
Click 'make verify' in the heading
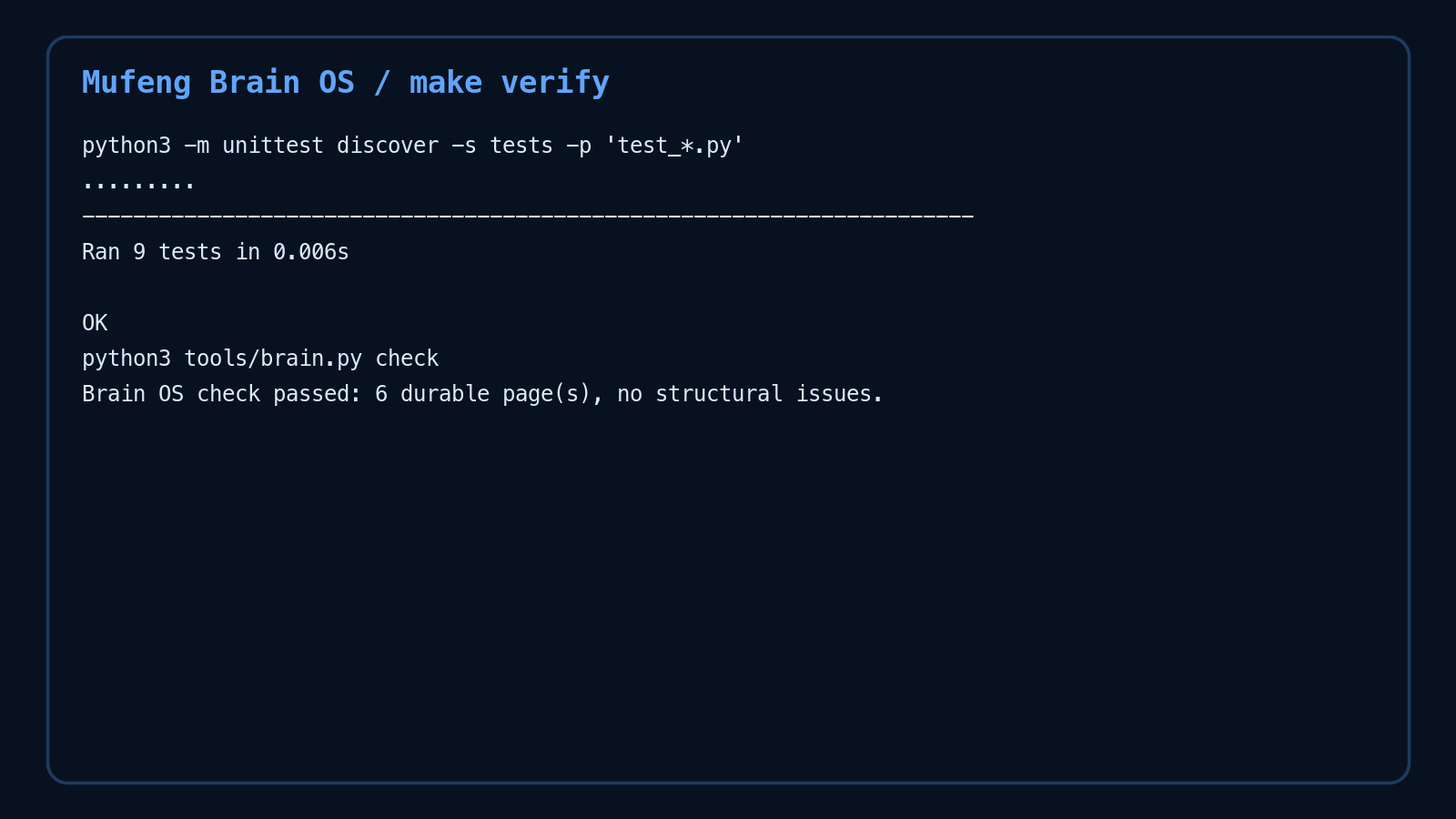coord(510,83)
